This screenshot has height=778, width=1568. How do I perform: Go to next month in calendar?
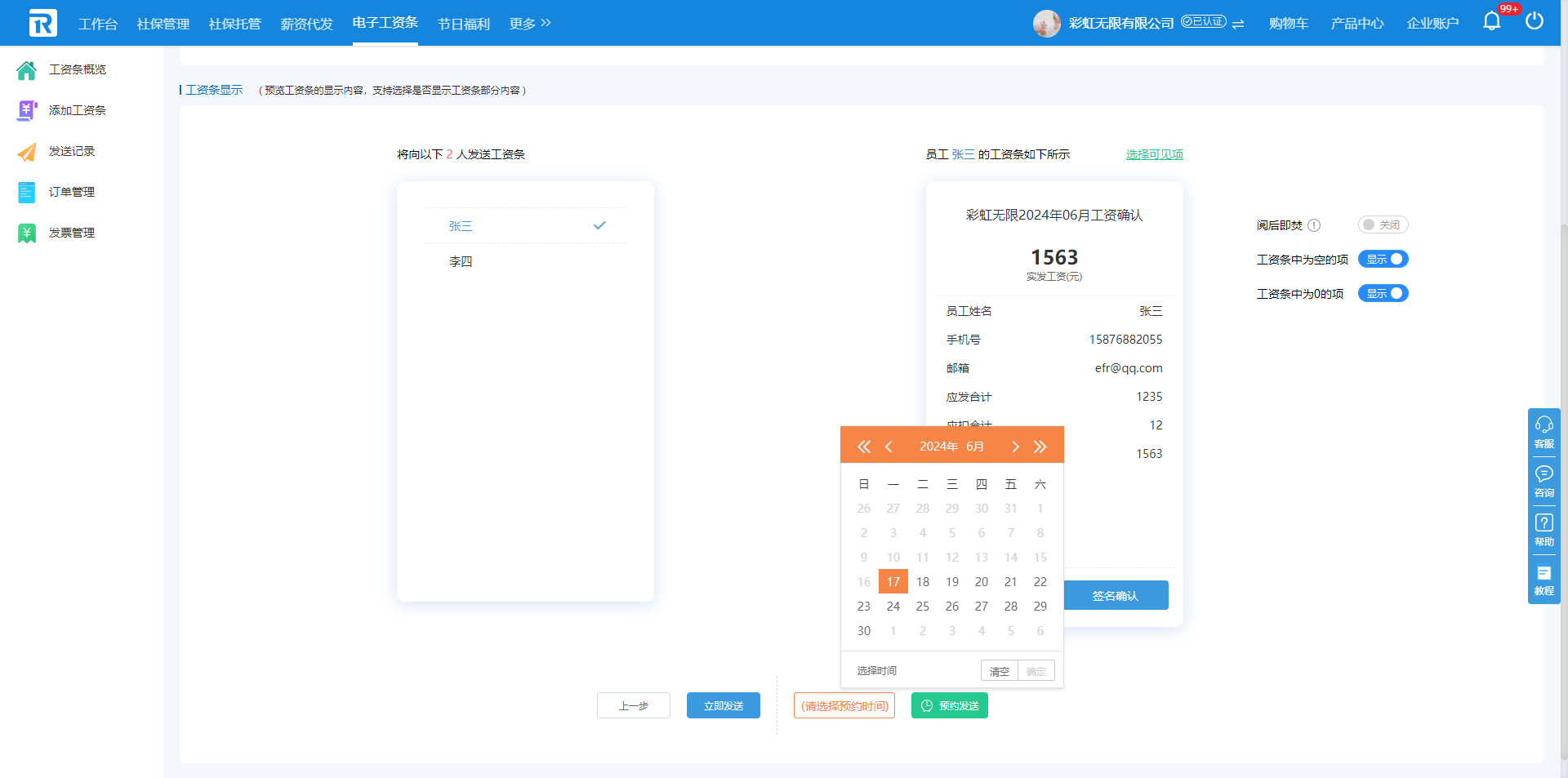pos(1015,447)
